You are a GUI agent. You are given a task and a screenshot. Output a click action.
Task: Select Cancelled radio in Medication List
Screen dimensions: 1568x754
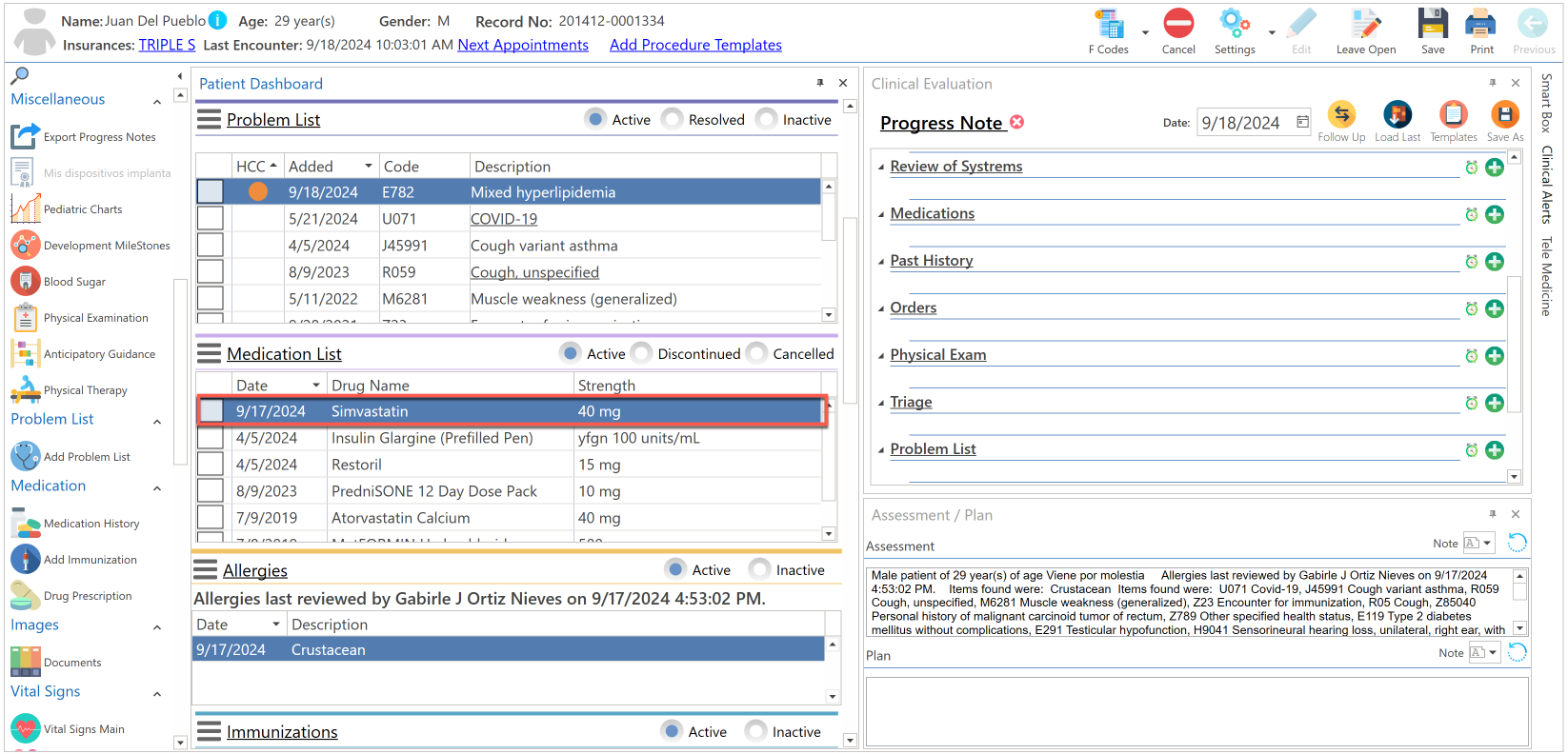[757, 353]
